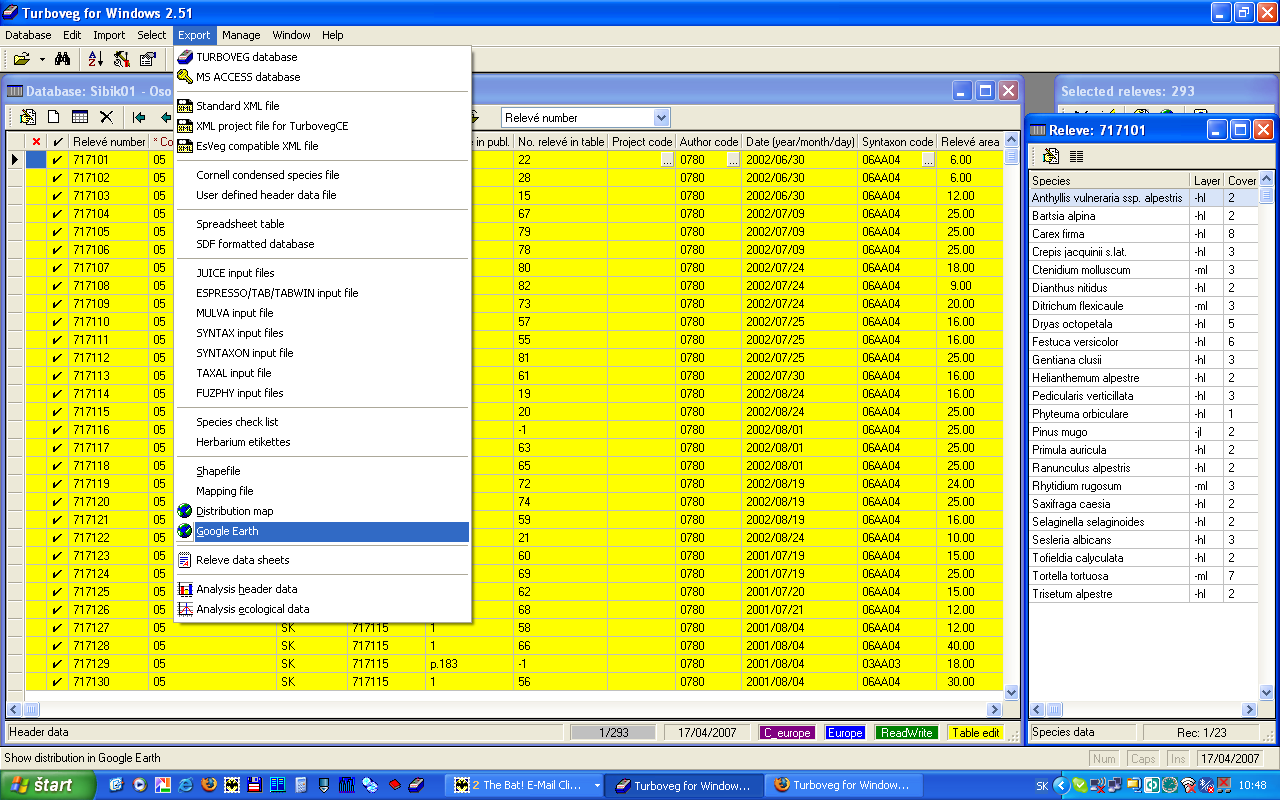Toggle checkmark for relevé 717127
The height and width of the screenshot is (800, 1280).
click(x=58, y=628)
